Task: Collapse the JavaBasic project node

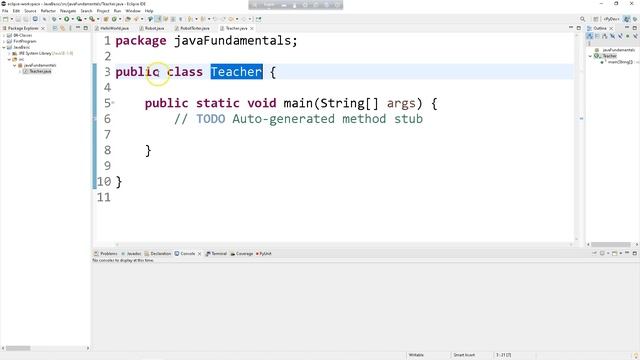Action: pyautogui.click(x=4, y=47)
